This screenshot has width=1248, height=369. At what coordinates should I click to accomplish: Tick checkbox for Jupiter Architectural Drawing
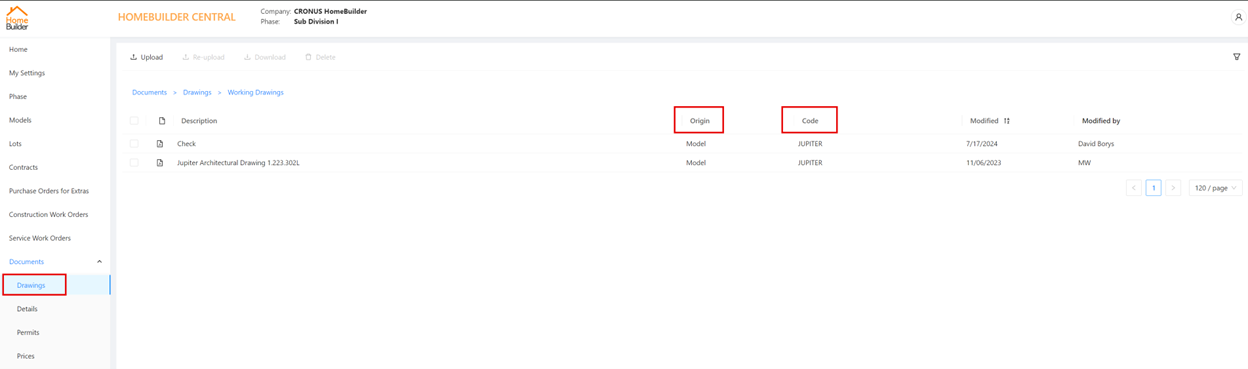coord(134,163)
